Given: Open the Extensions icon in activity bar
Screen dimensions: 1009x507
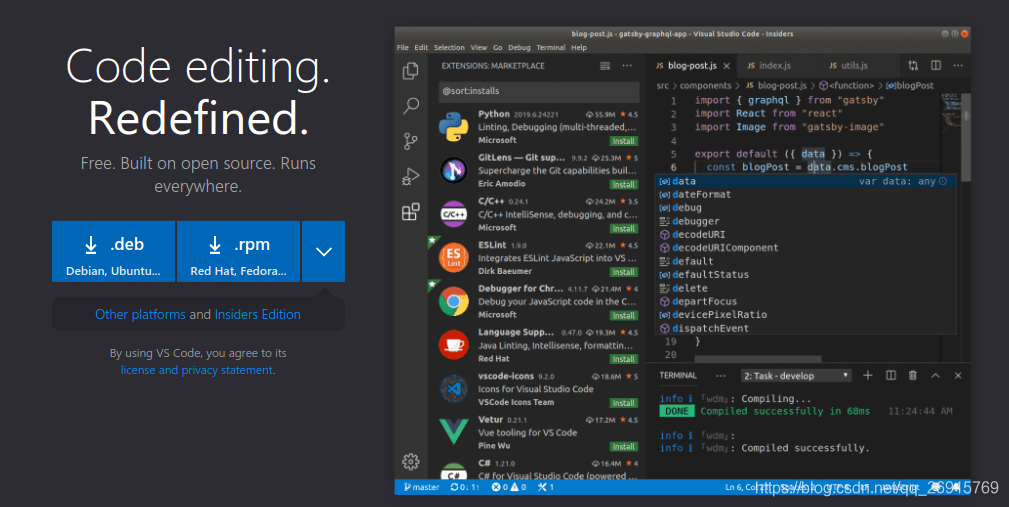Looking at the screenshot, I should (411, 212).
